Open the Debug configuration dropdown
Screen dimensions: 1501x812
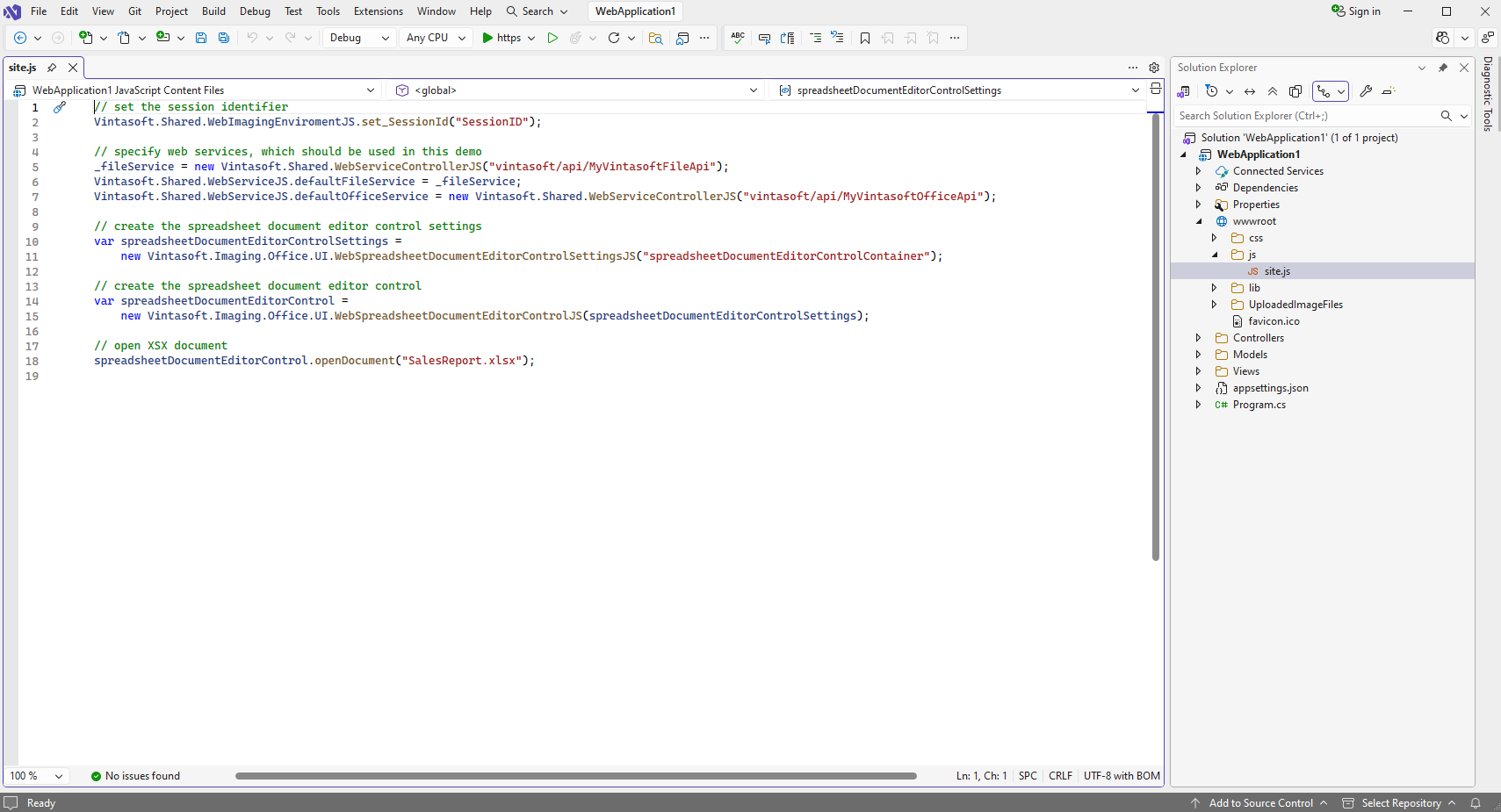click(x=359, y=38)
